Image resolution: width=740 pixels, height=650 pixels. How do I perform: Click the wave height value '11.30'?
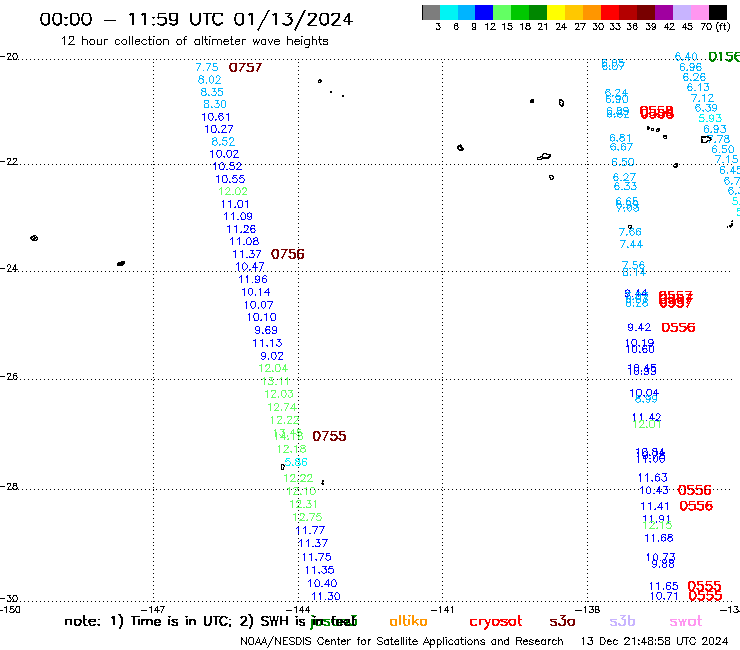pyautogui.click(x=326, y=597)
